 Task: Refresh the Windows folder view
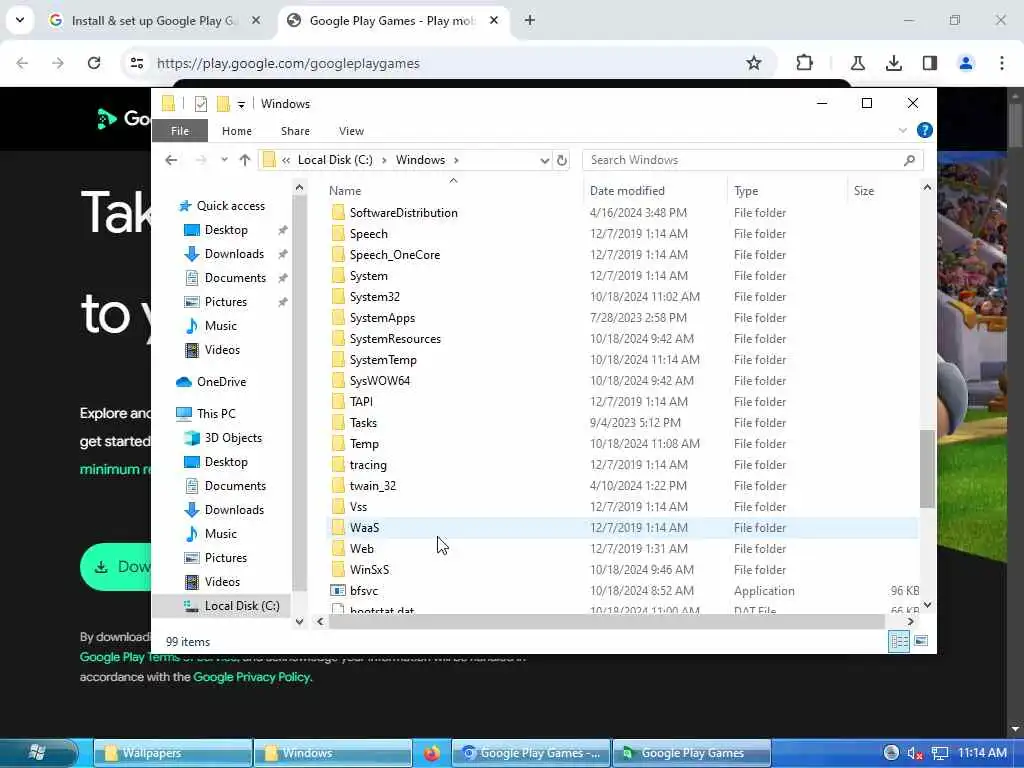pyautogui.click(x=562, y=160)
